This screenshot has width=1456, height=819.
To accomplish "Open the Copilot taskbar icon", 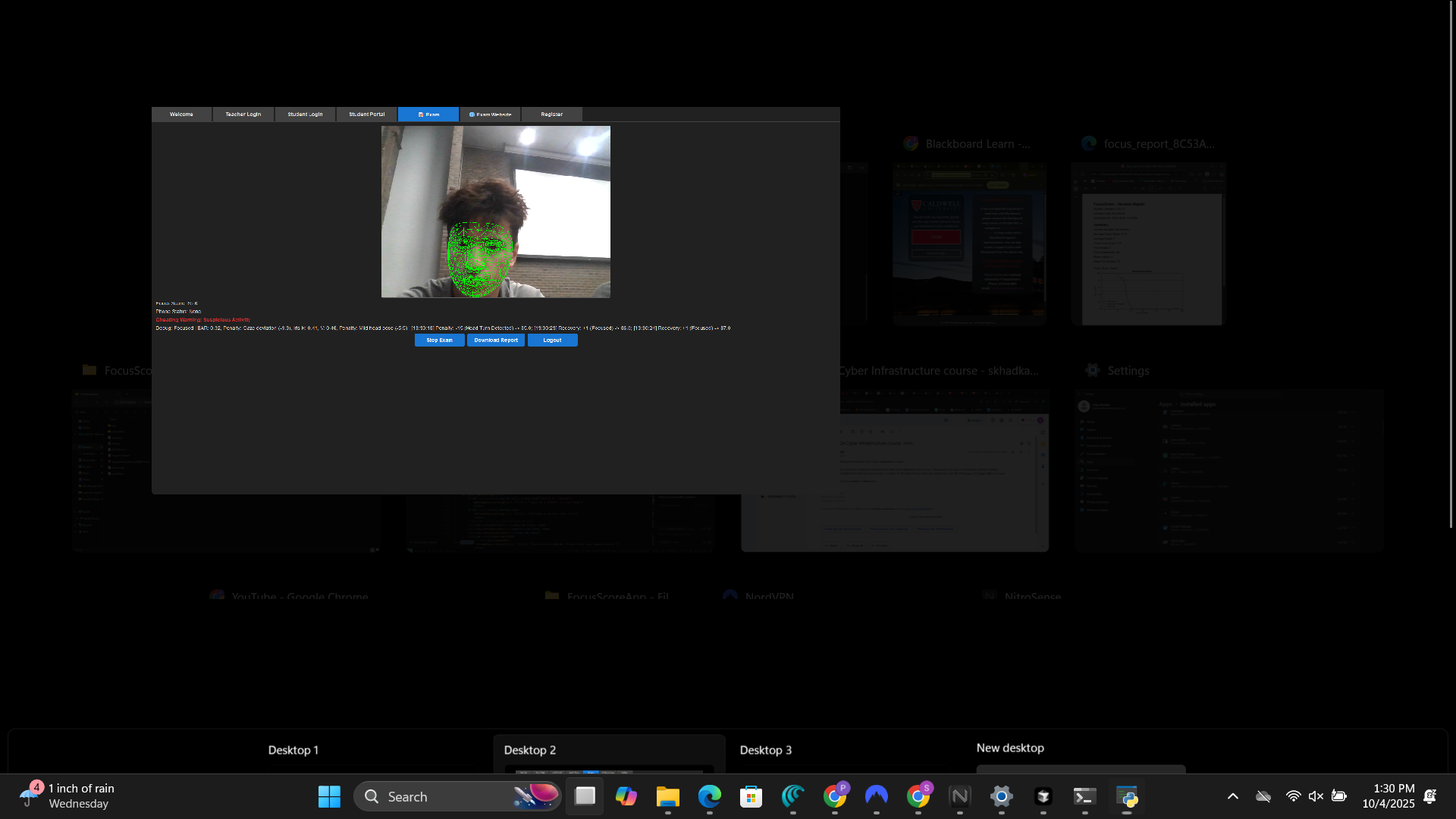I will tap(626, 796).
